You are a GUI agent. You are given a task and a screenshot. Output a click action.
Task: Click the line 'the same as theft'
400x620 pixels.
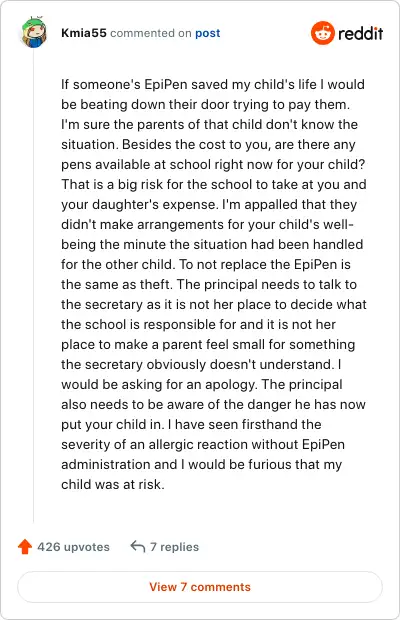209,284
